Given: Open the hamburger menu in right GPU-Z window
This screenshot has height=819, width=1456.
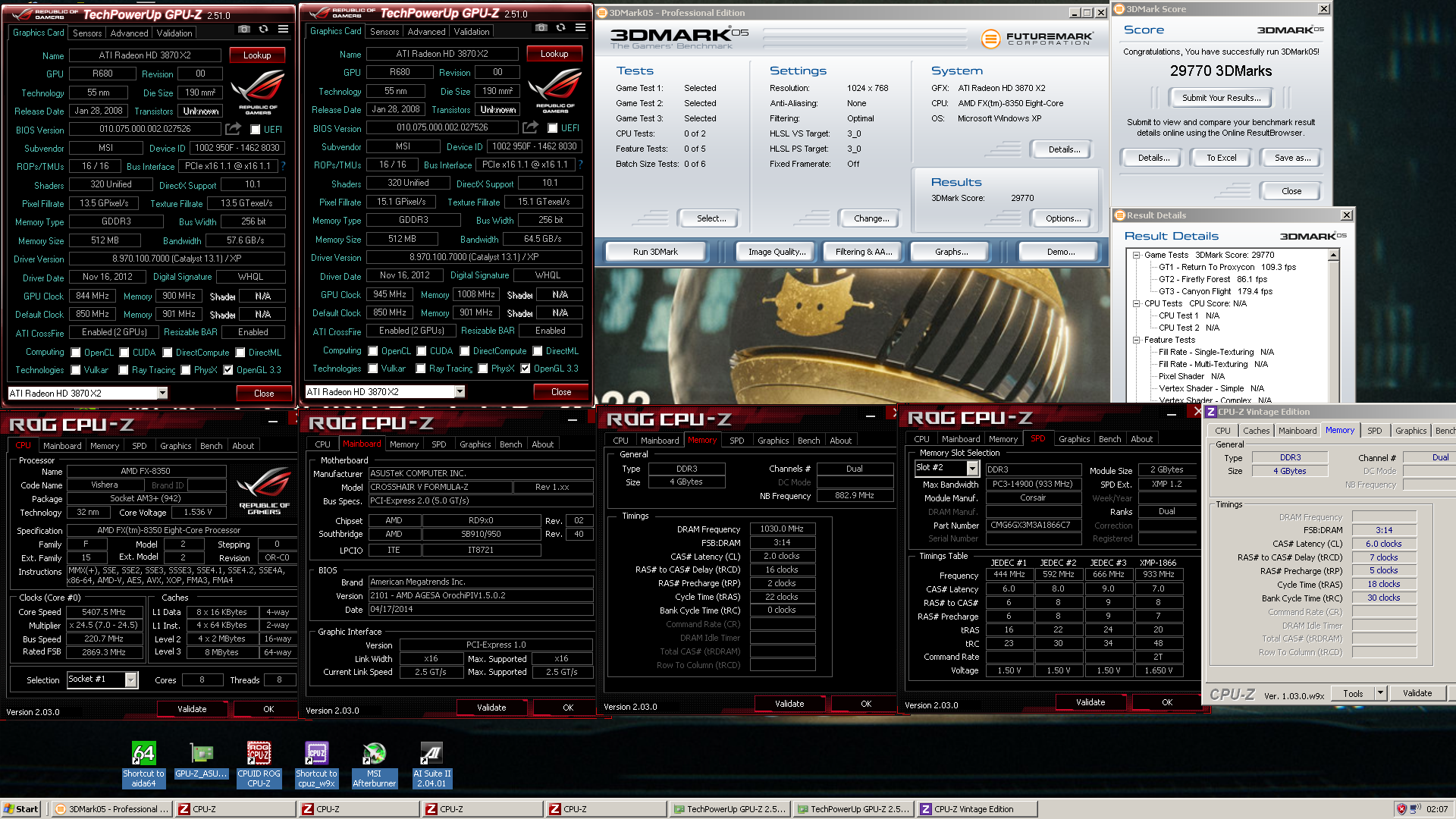Looking at the screenshot, I should 580,27.
